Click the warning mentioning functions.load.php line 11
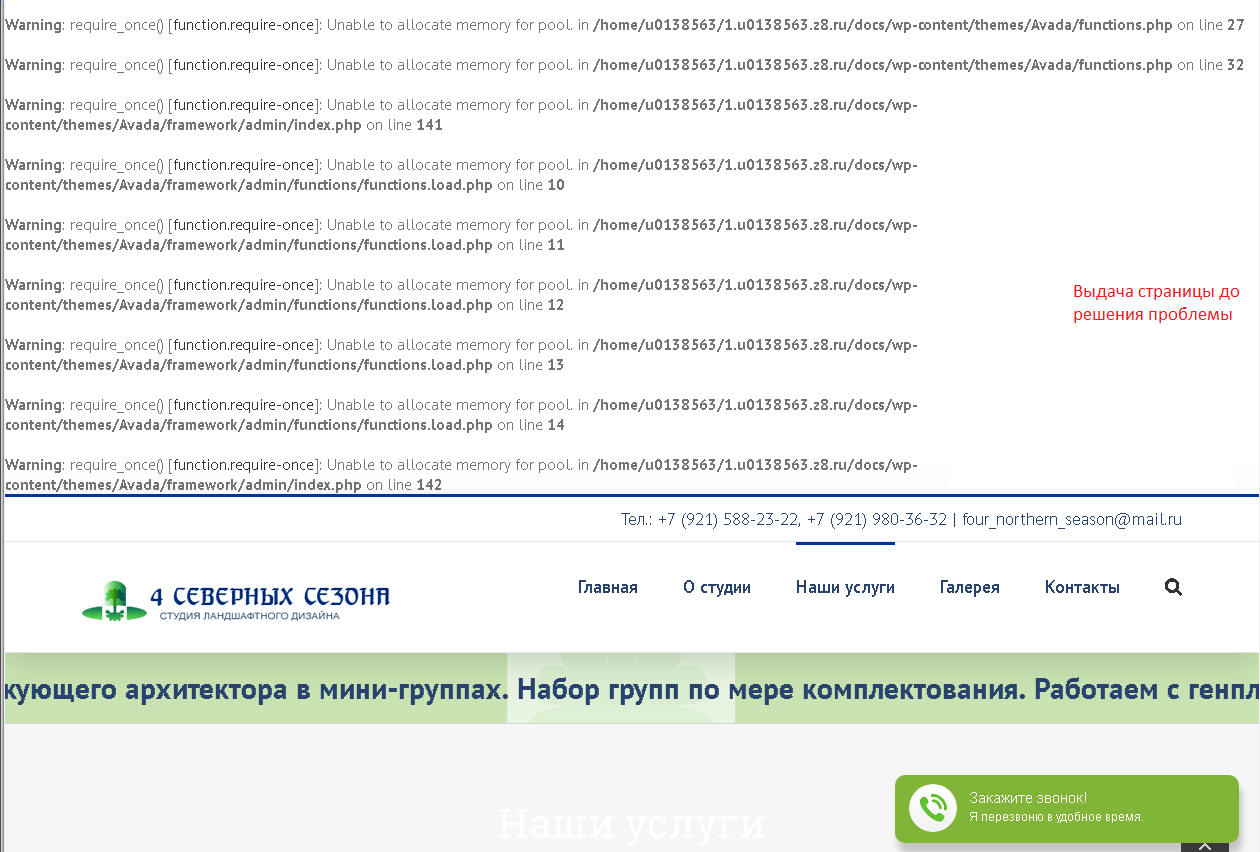 pyautogui.click(x=461, y=235)
